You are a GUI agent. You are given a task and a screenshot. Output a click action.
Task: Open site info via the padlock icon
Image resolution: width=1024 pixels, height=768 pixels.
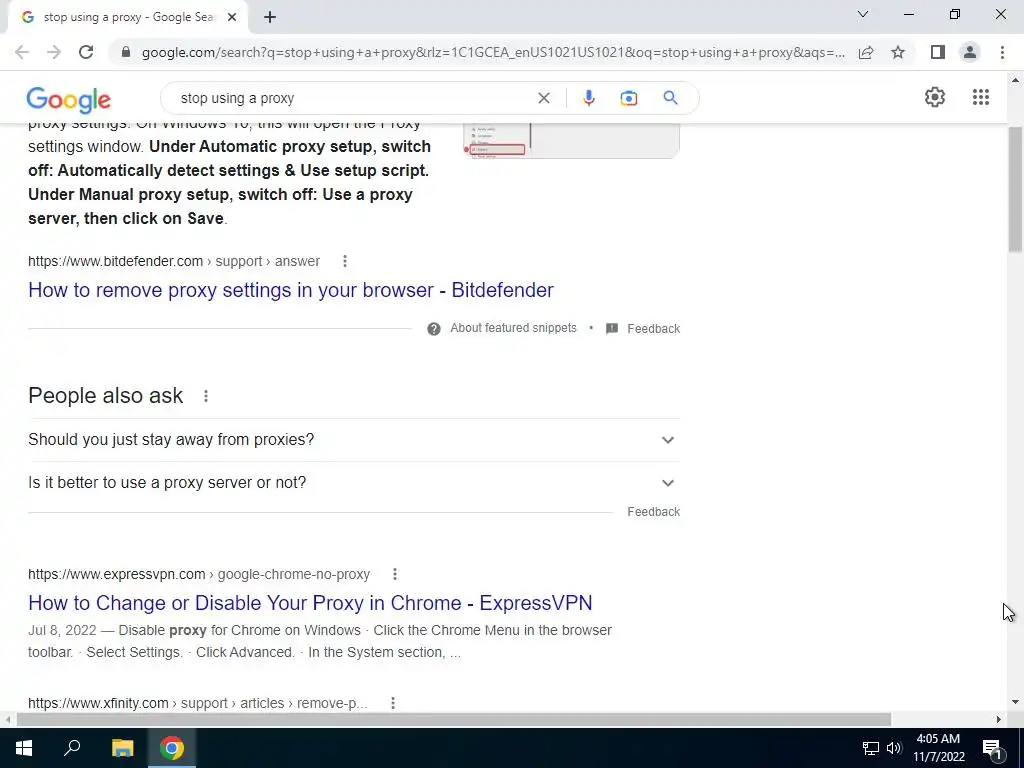tap(126, 52)
